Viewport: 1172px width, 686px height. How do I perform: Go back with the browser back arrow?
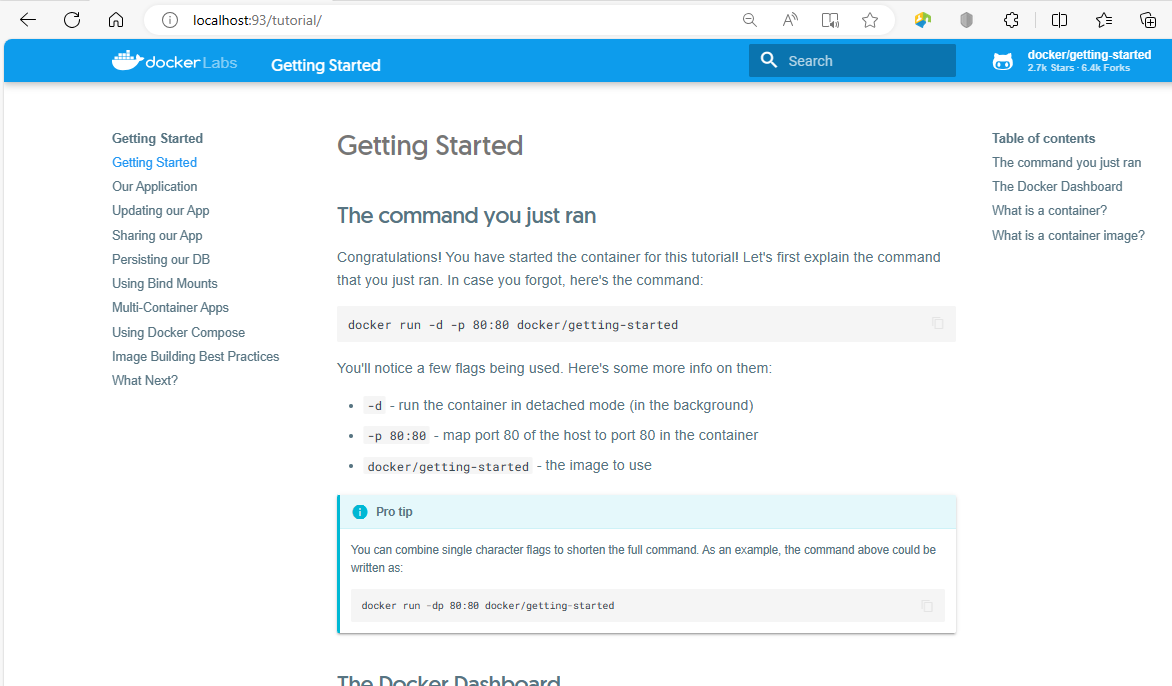tap(28, 20)
